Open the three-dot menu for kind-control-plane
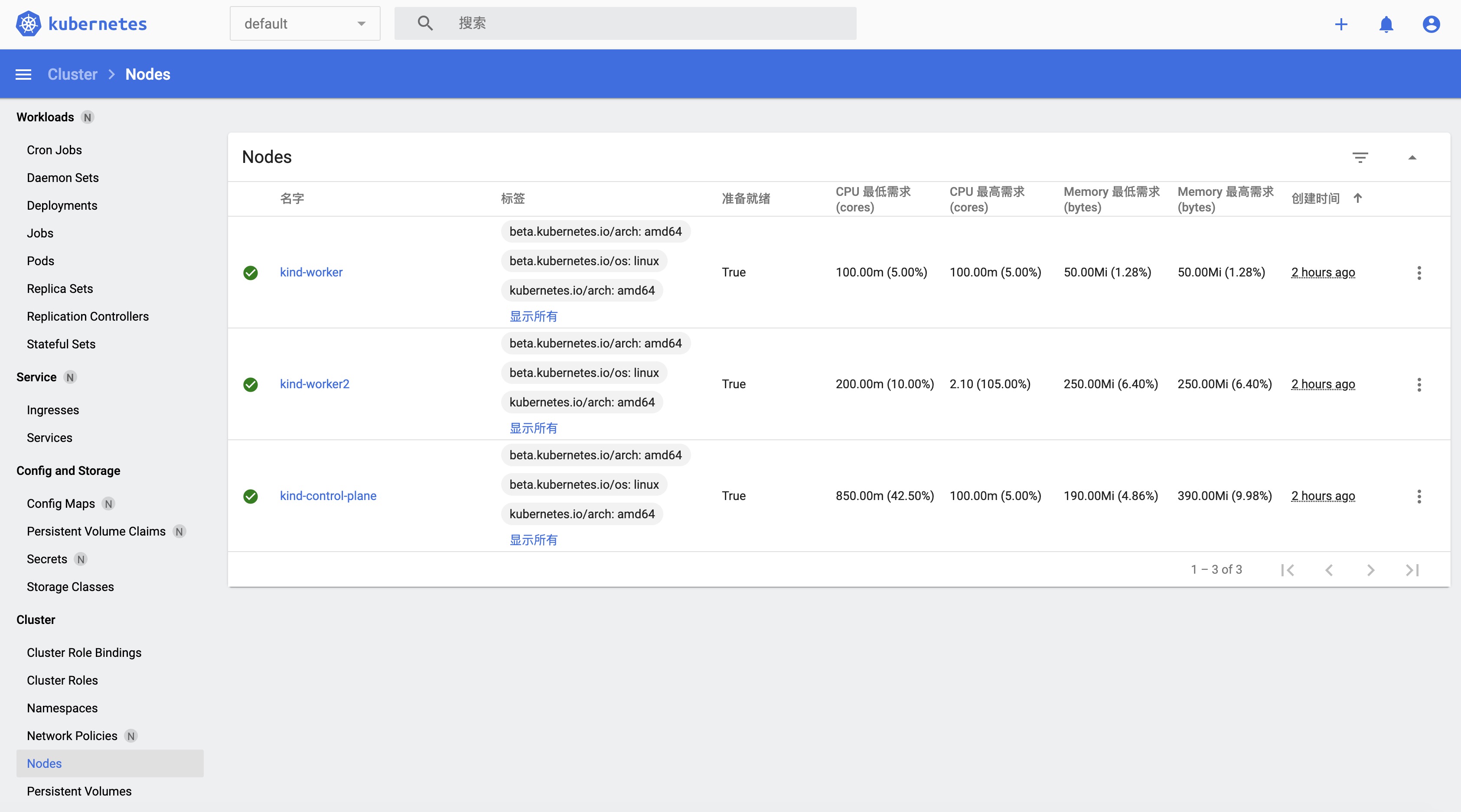 click(x=1419, y=497)
